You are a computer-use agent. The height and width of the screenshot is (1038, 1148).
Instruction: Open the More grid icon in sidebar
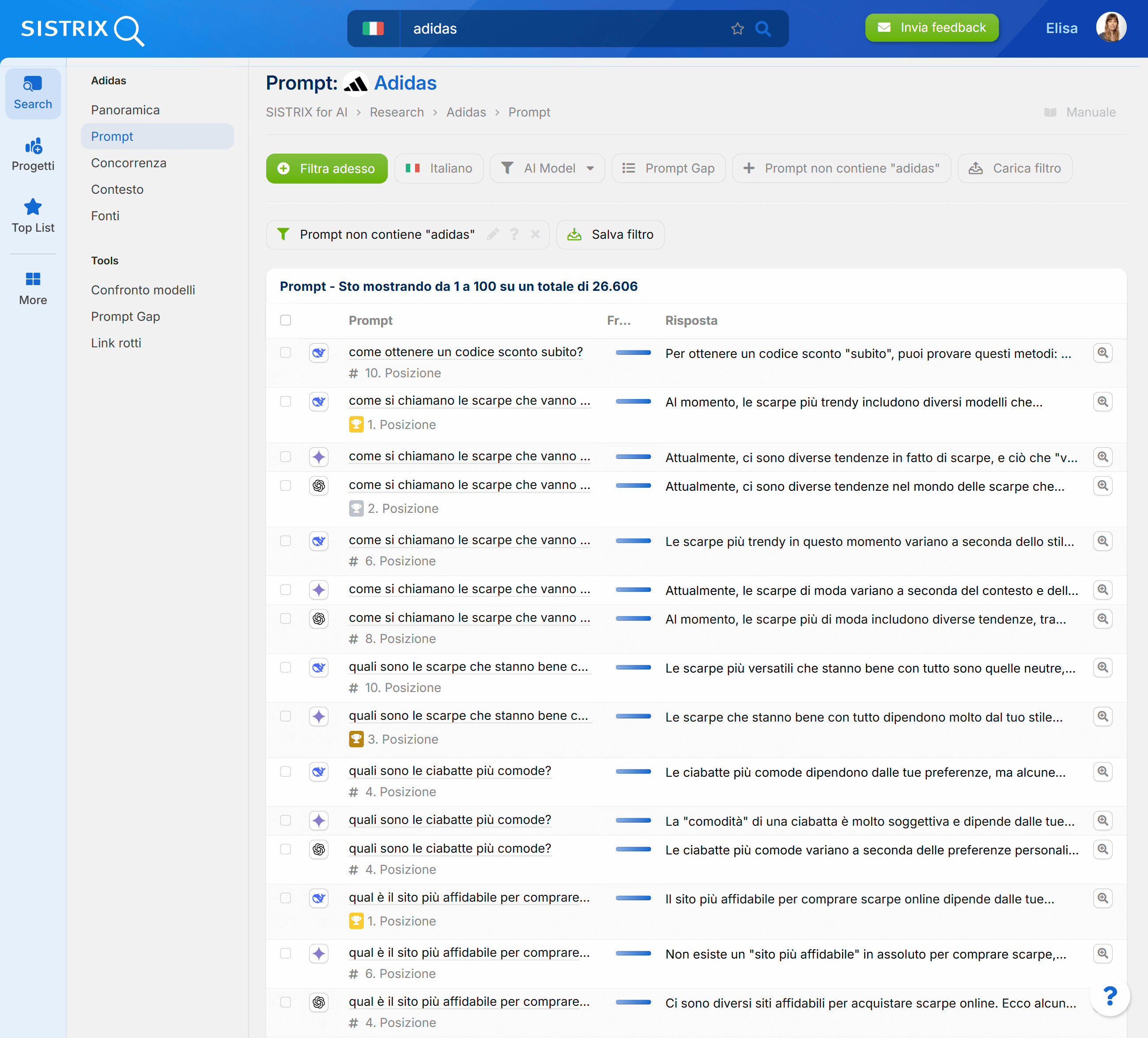point(33,279)
